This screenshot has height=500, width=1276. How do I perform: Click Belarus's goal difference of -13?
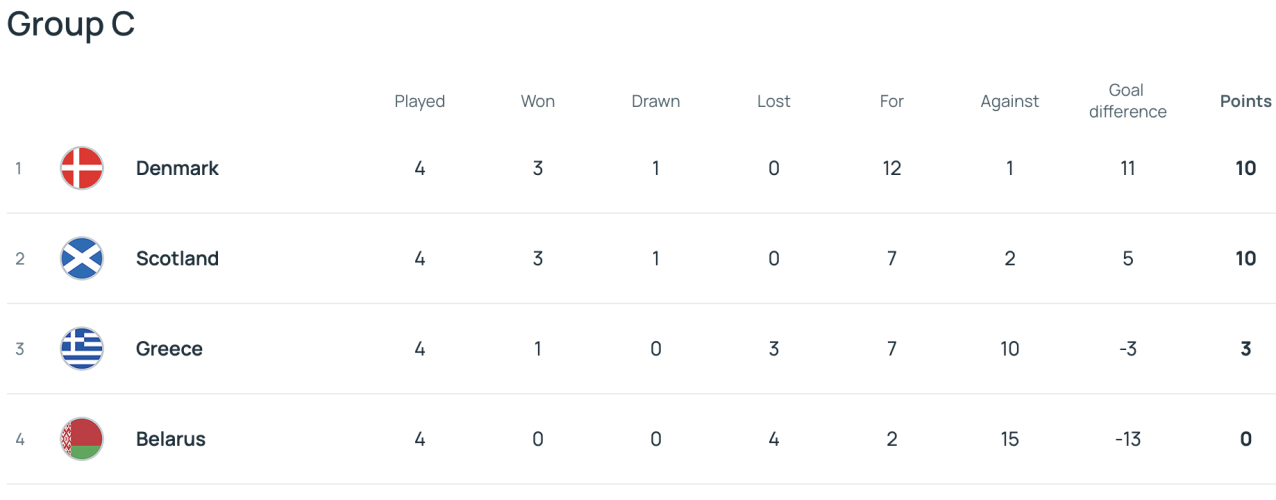(1127, 438)
